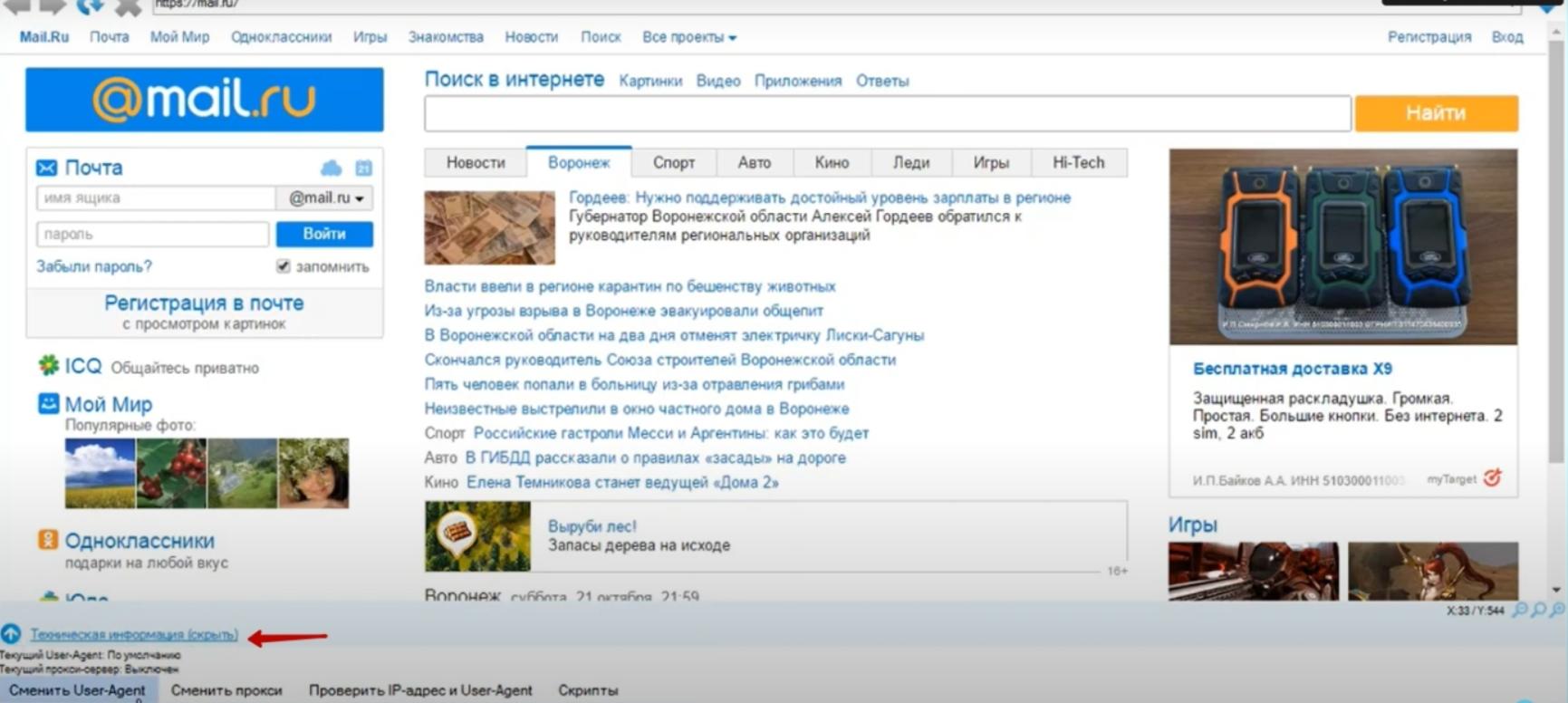Go forward with the browser forward arrow
The height and width of the screenshot is (703, 1568).
[53, 6]
